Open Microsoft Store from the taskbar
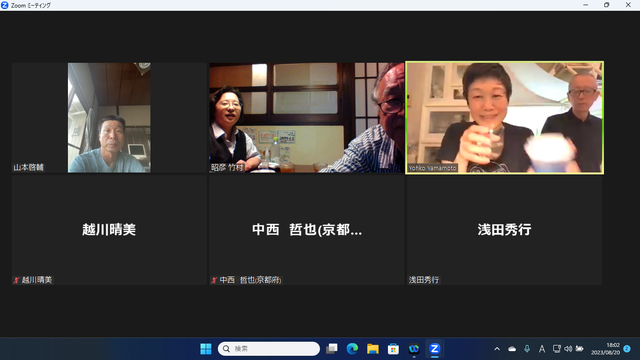The height and width of the screenshot is (360, 640). click(x=393, y=349)
